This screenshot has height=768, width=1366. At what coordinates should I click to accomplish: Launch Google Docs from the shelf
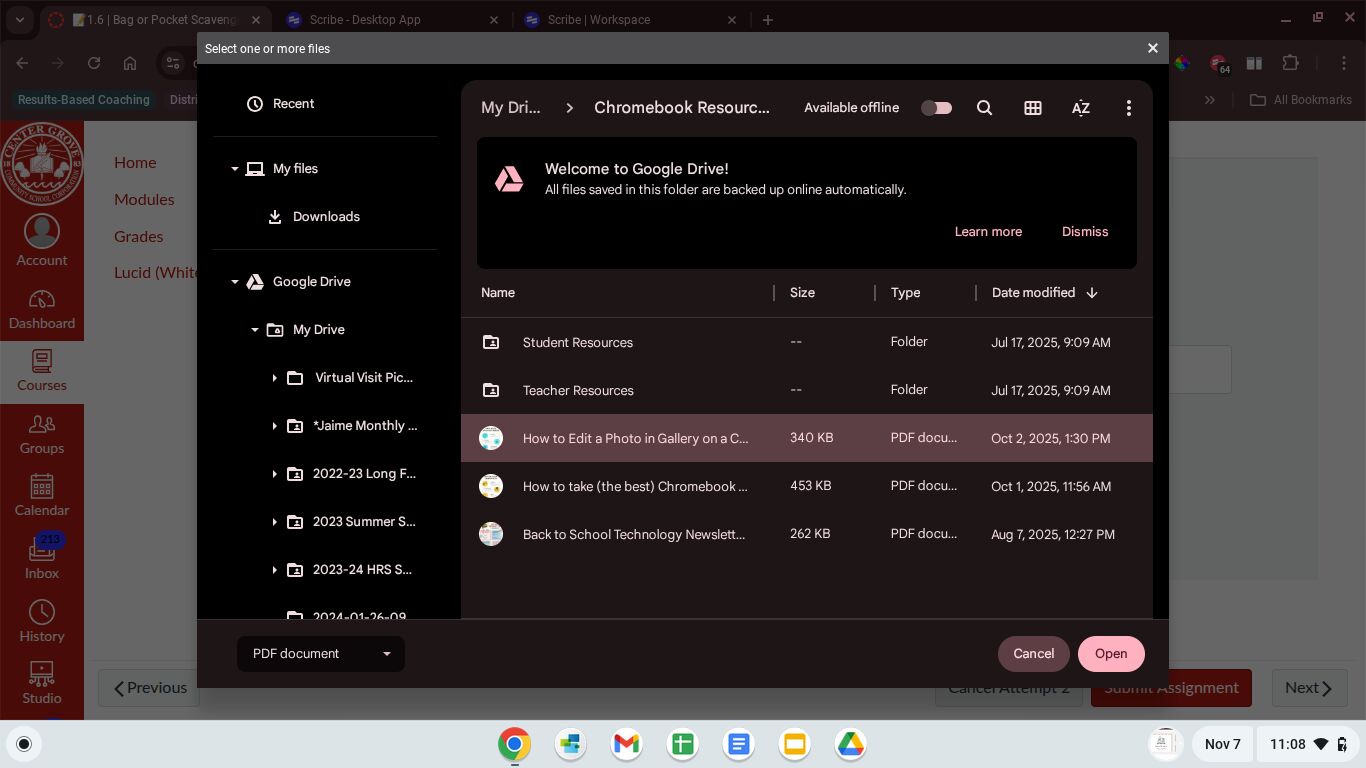pyautogui.click(x=739, y=744)
